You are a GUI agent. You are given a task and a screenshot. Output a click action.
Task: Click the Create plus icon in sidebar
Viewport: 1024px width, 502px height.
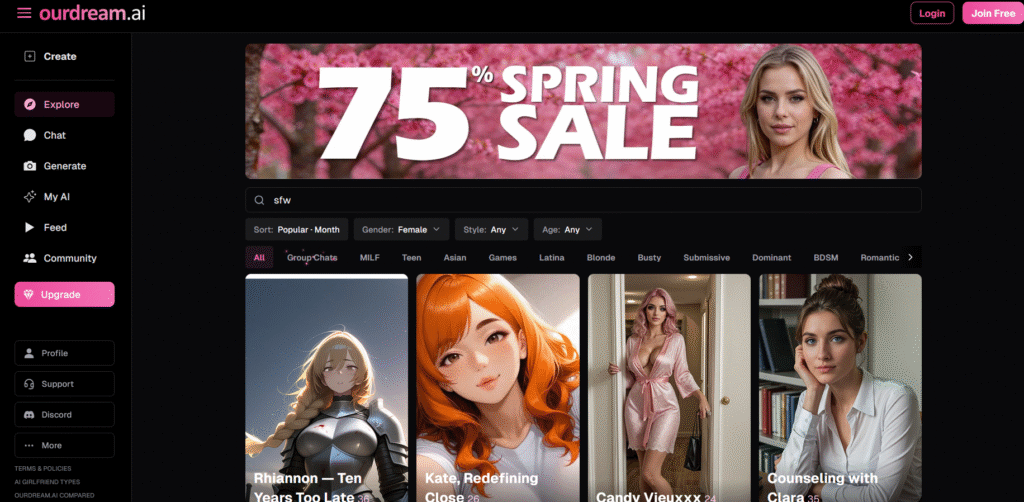30,57
